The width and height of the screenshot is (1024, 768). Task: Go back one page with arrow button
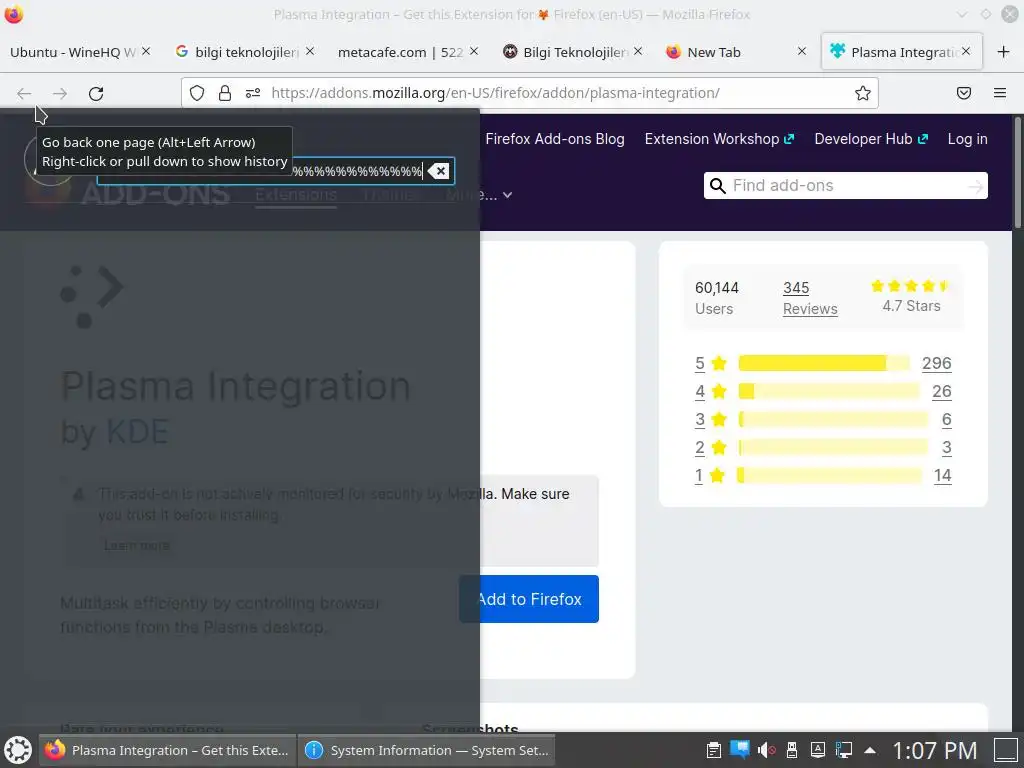tap(24, 93)
